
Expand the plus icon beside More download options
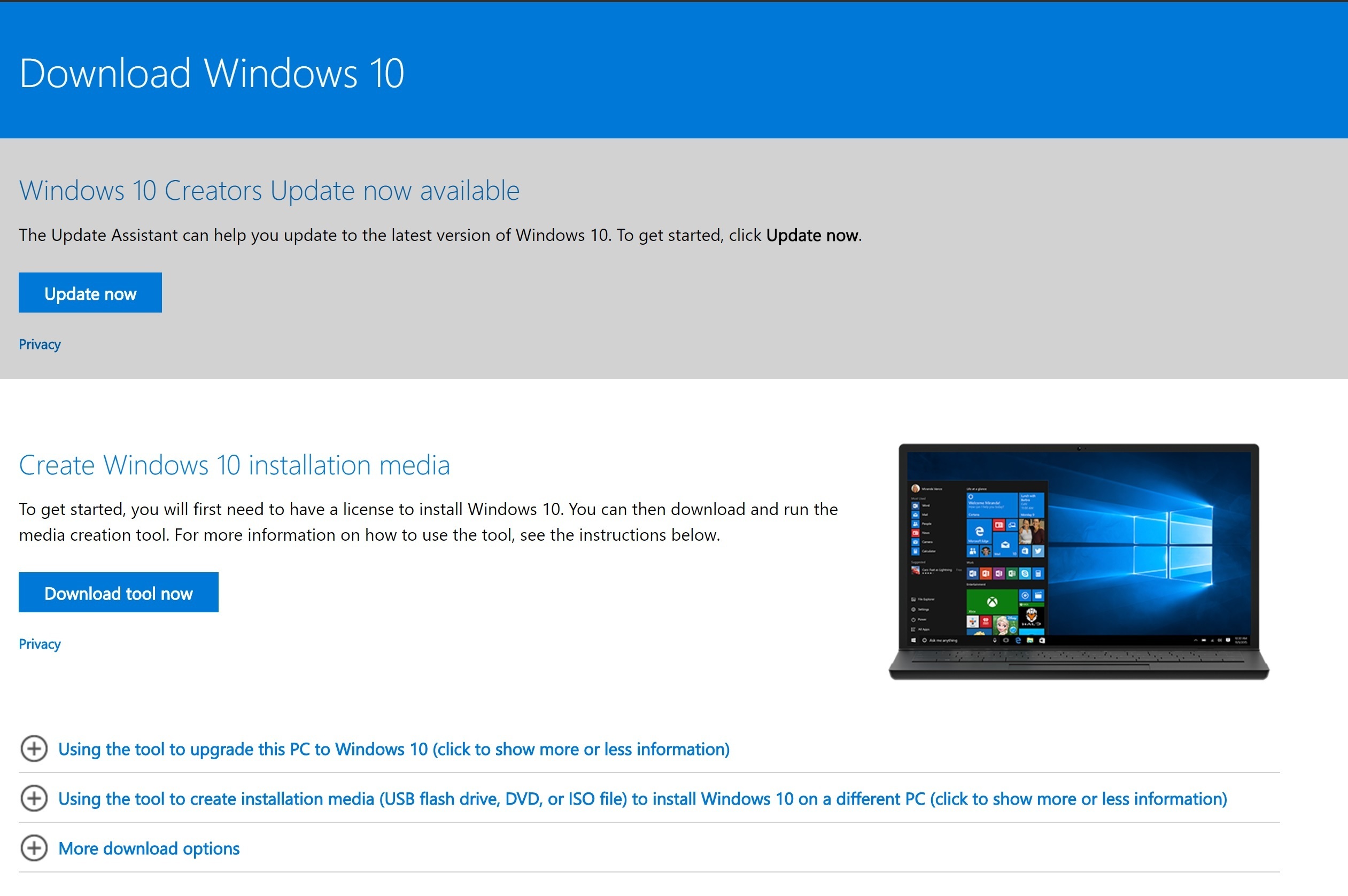pyautogui.click(x=34, y=848)
